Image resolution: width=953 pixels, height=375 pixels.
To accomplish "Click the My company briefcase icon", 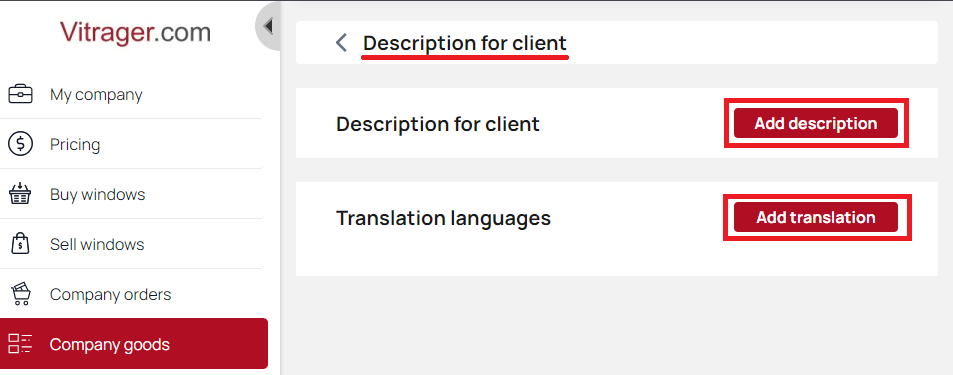I will (21, 94).
